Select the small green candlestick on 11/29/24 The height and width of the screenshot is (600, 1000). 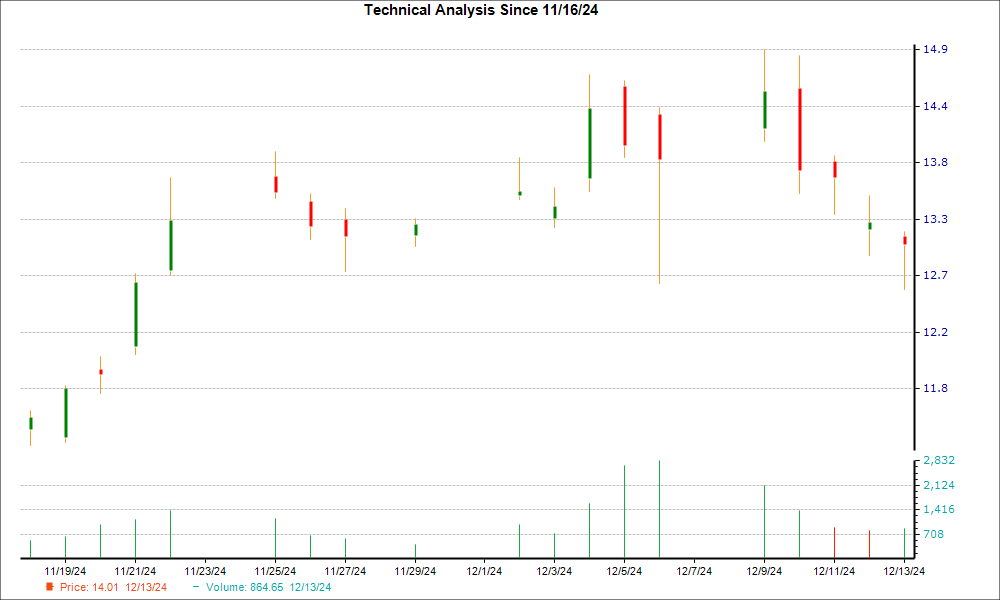415,230
